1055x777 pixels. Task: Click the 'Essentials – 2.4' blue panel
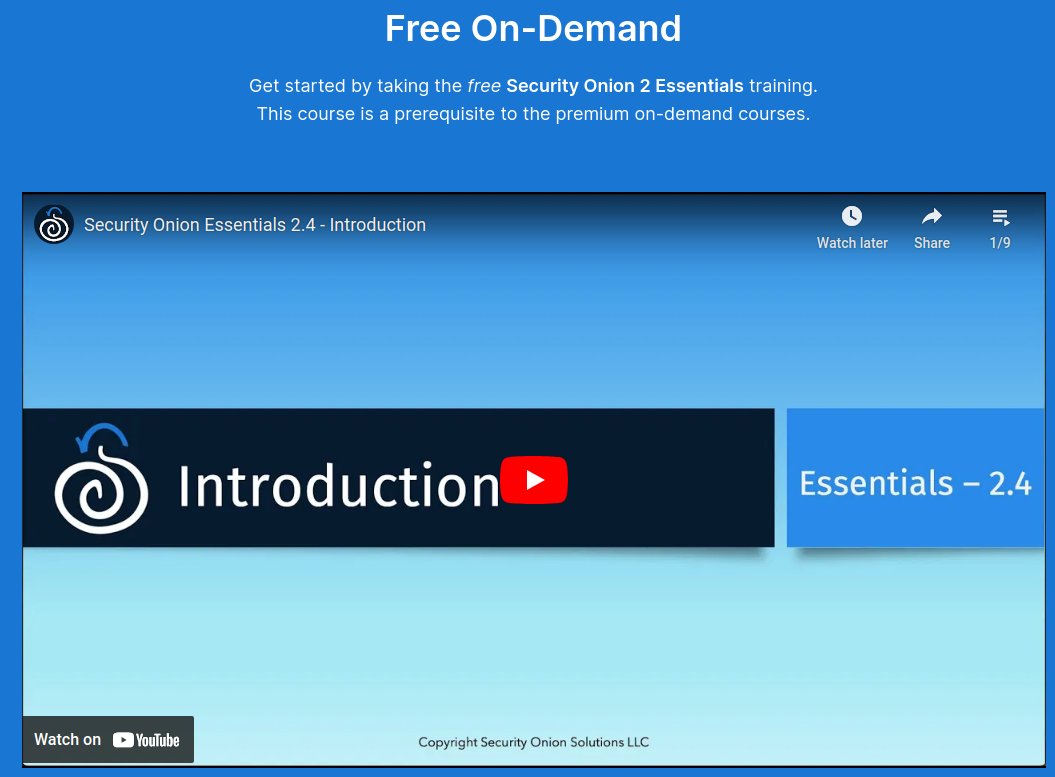[915, 478]
